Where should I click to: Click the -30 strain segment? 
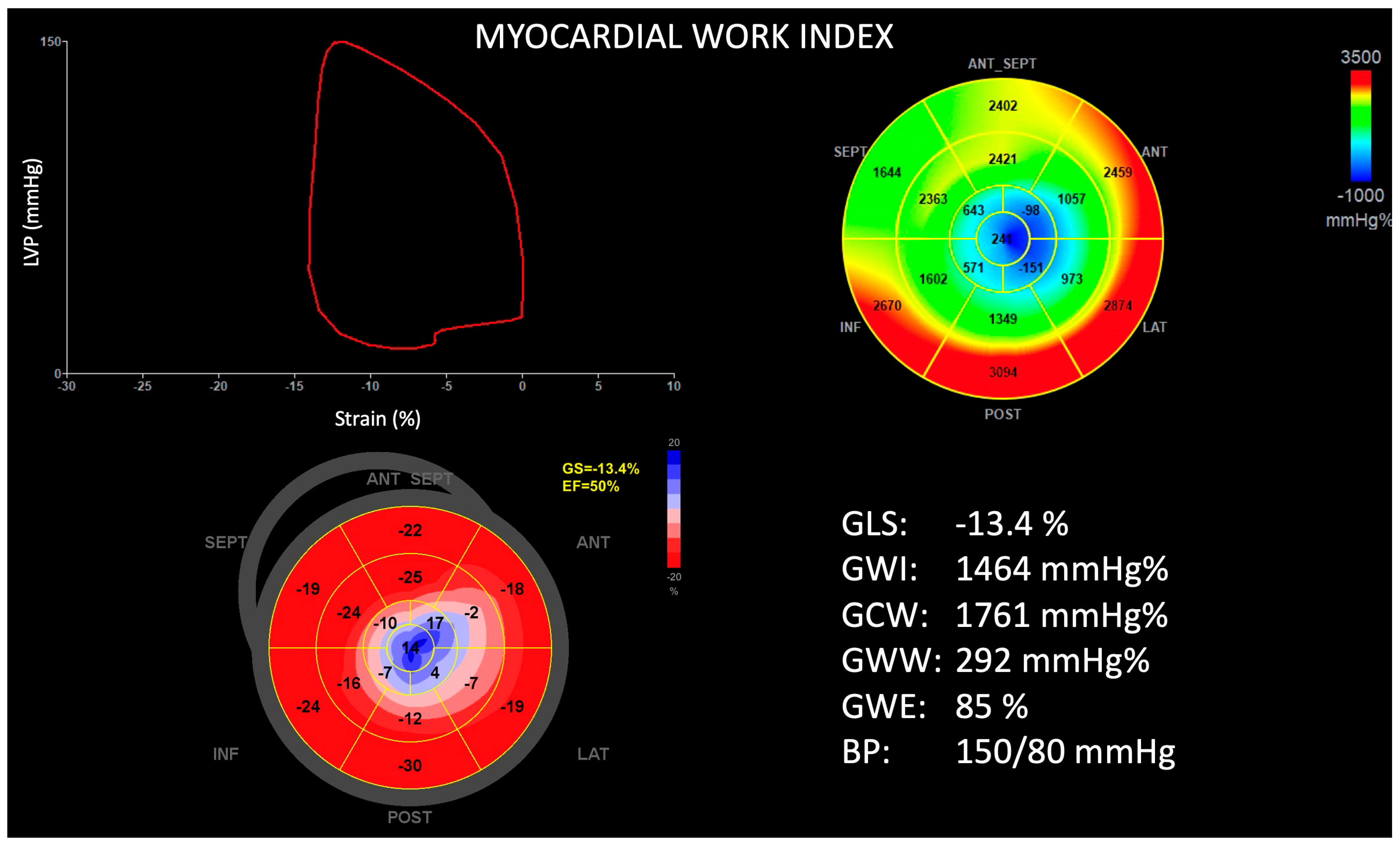point(410,765)
